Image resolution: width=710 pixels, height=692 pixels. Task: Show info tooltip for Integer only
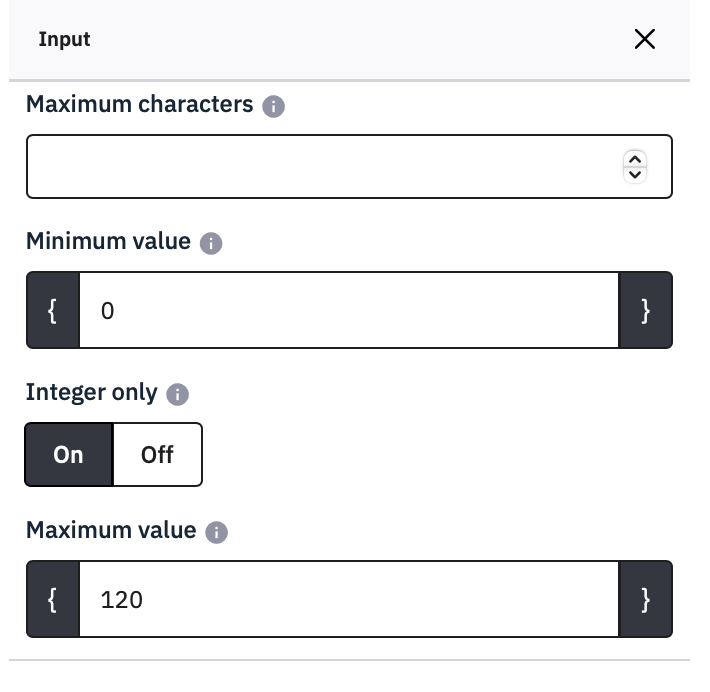(x=177, y=394)
